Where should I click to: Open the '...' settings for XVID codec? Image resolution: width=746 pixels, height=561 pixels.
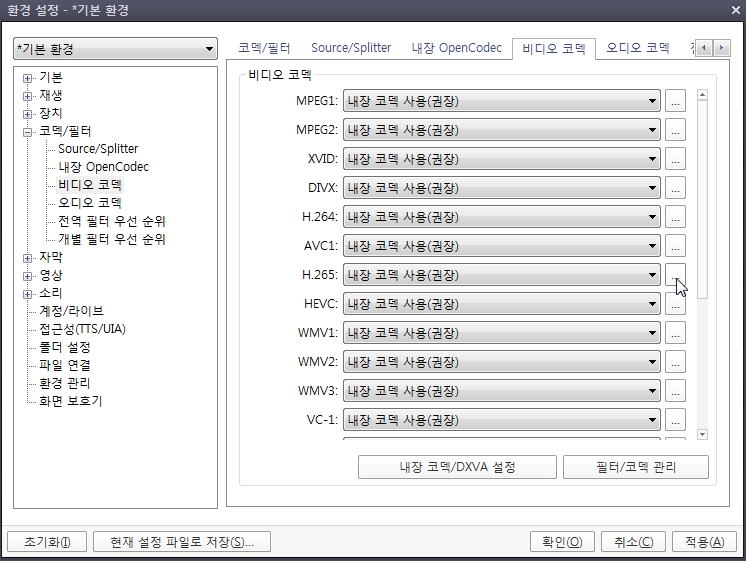click(x=675, y=159)
